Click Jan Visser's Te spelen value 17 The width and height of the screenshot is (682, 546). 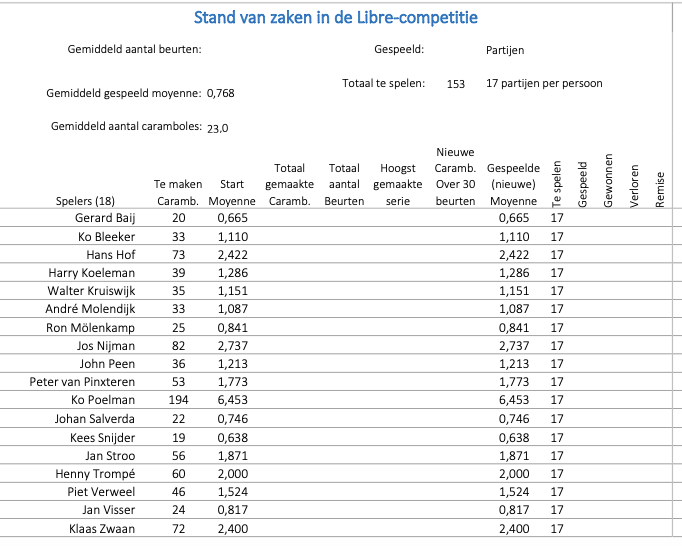[557, 509]
